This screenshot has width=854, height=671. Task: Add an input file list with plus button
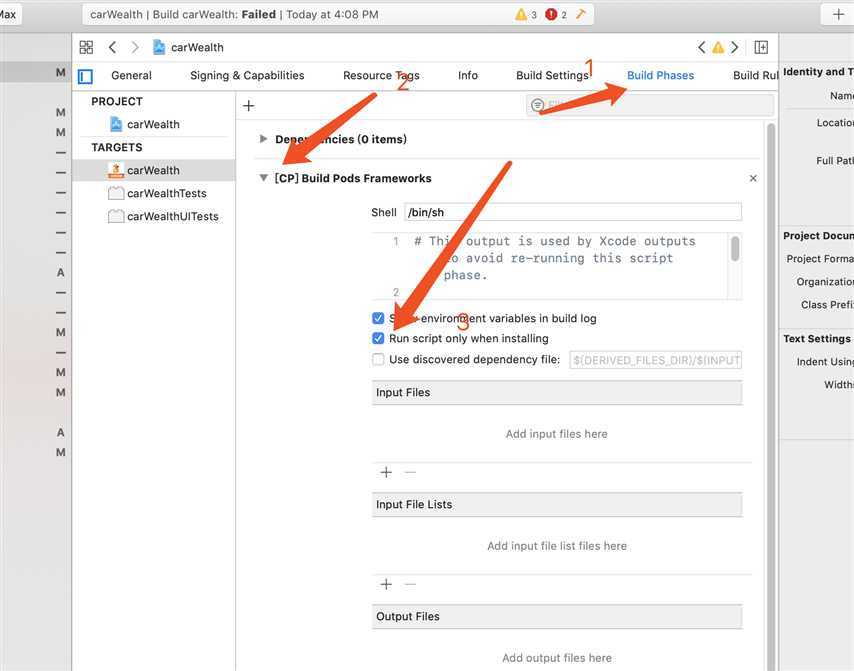(x=386, y=584)
